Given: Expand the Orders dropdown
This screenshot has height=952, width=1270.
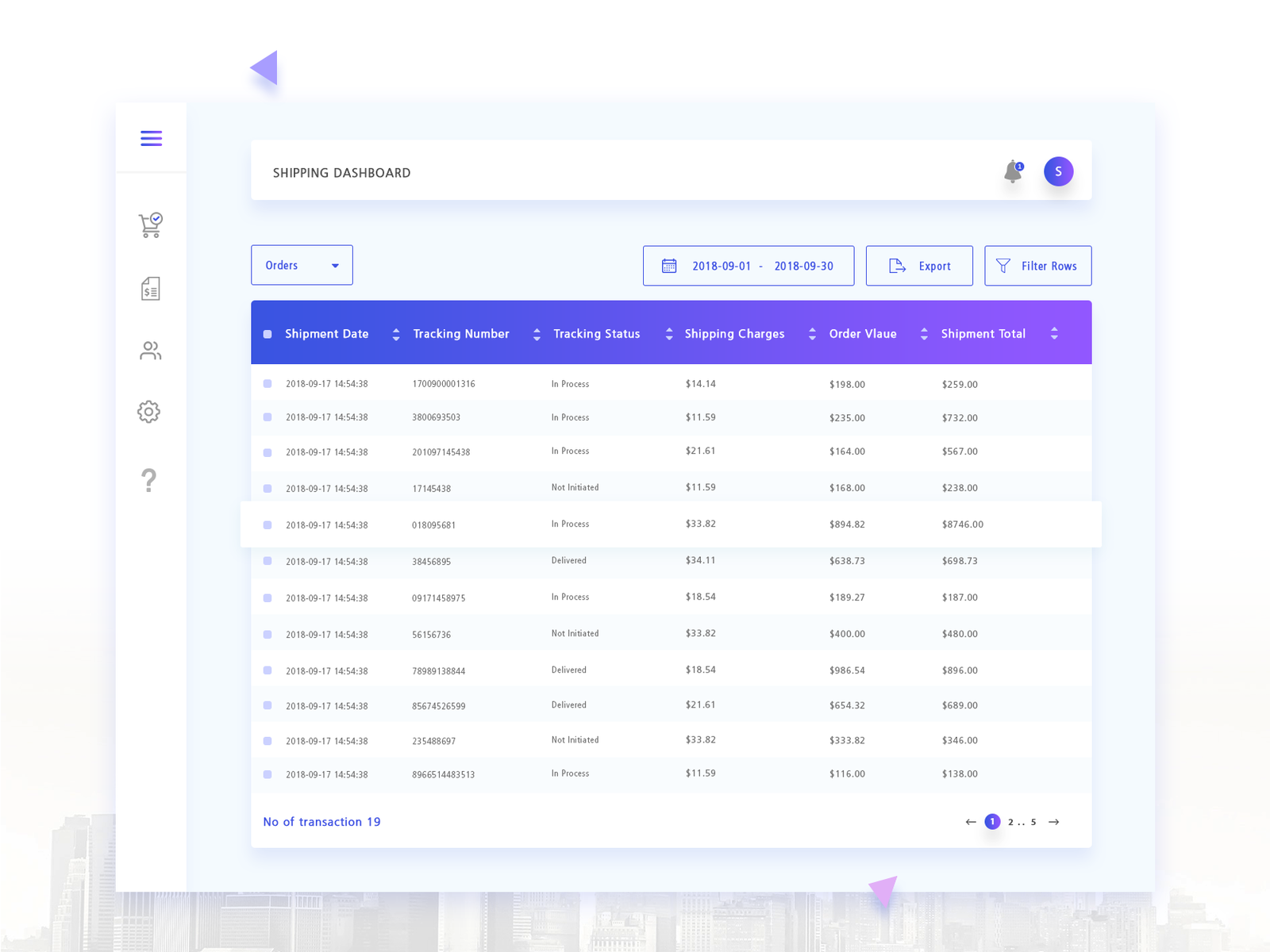Looking at the screenshot, I should click(302, 265).
